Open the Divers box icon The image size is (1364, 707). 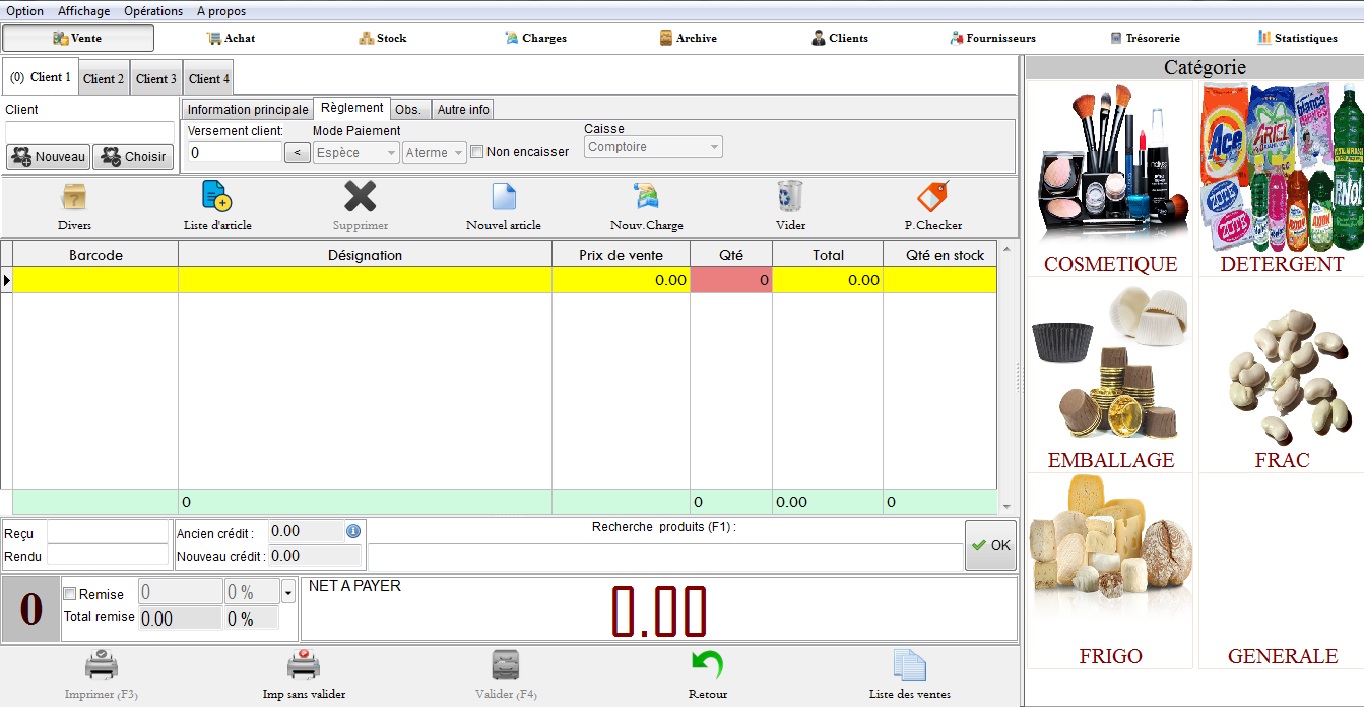pos(74,197)
